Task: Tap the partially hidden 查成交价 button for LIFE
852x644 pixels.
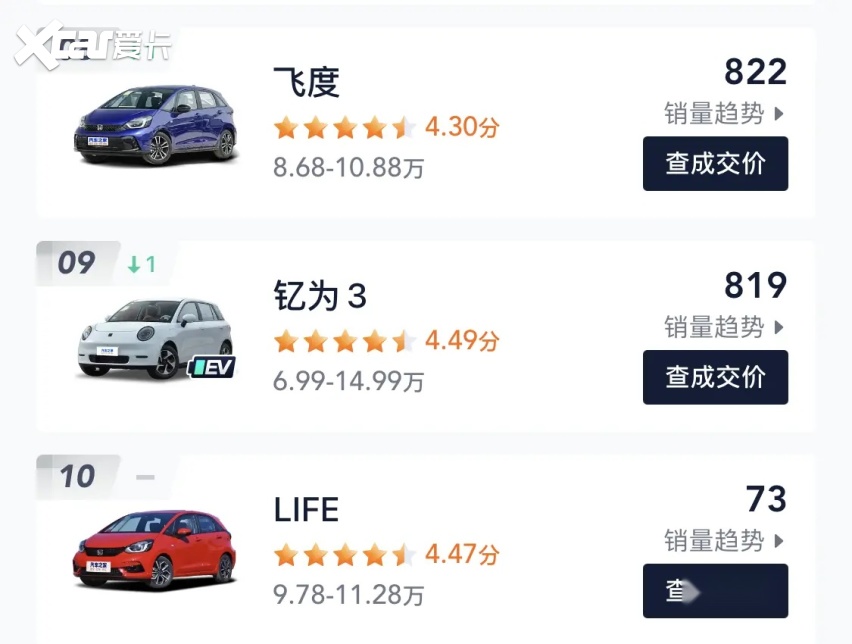Action: 714,591
